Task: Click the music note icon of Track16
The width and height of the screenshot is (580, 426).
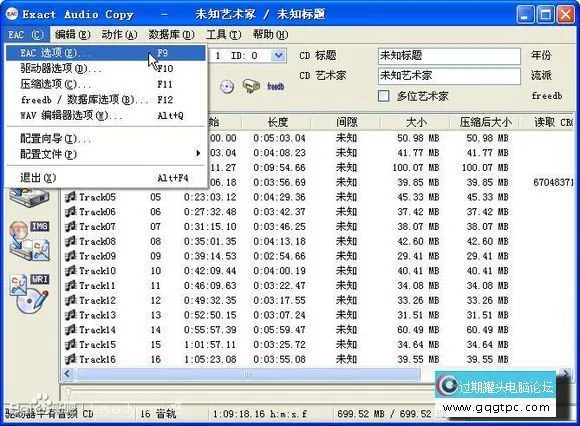Action: 70,359
